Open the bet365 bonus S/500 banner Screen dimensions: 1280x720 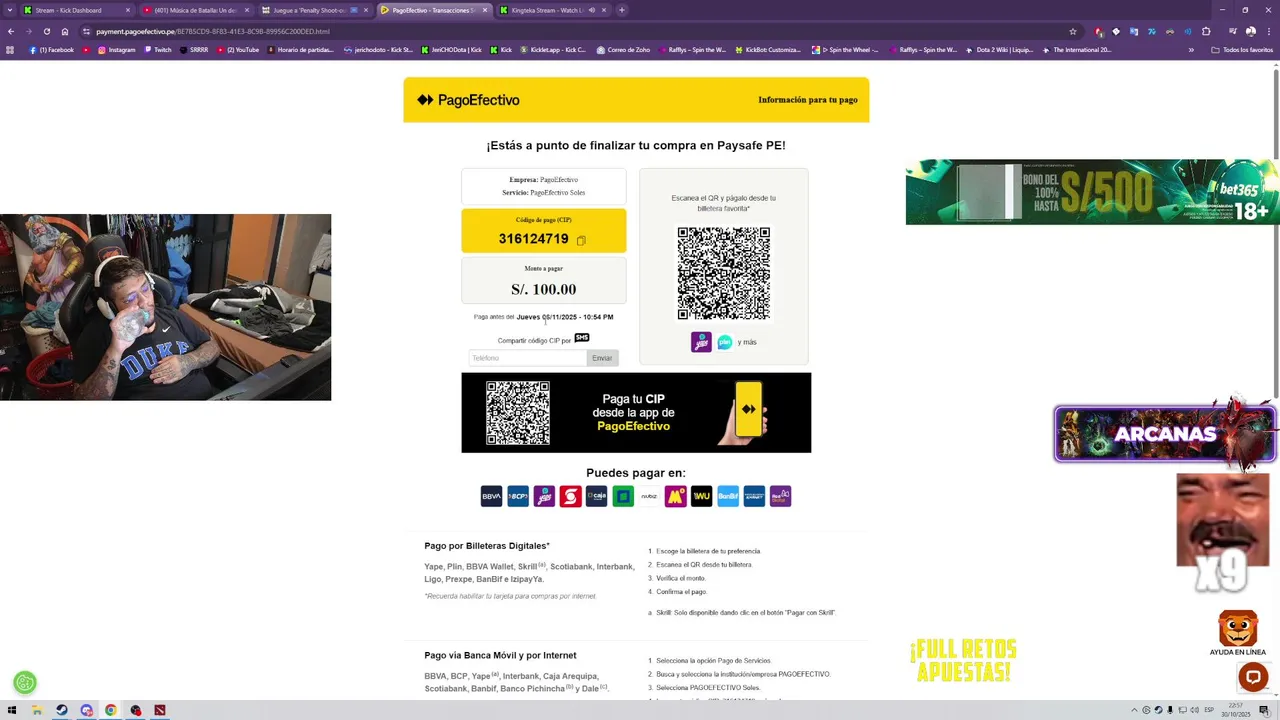tap(1092, 192)
